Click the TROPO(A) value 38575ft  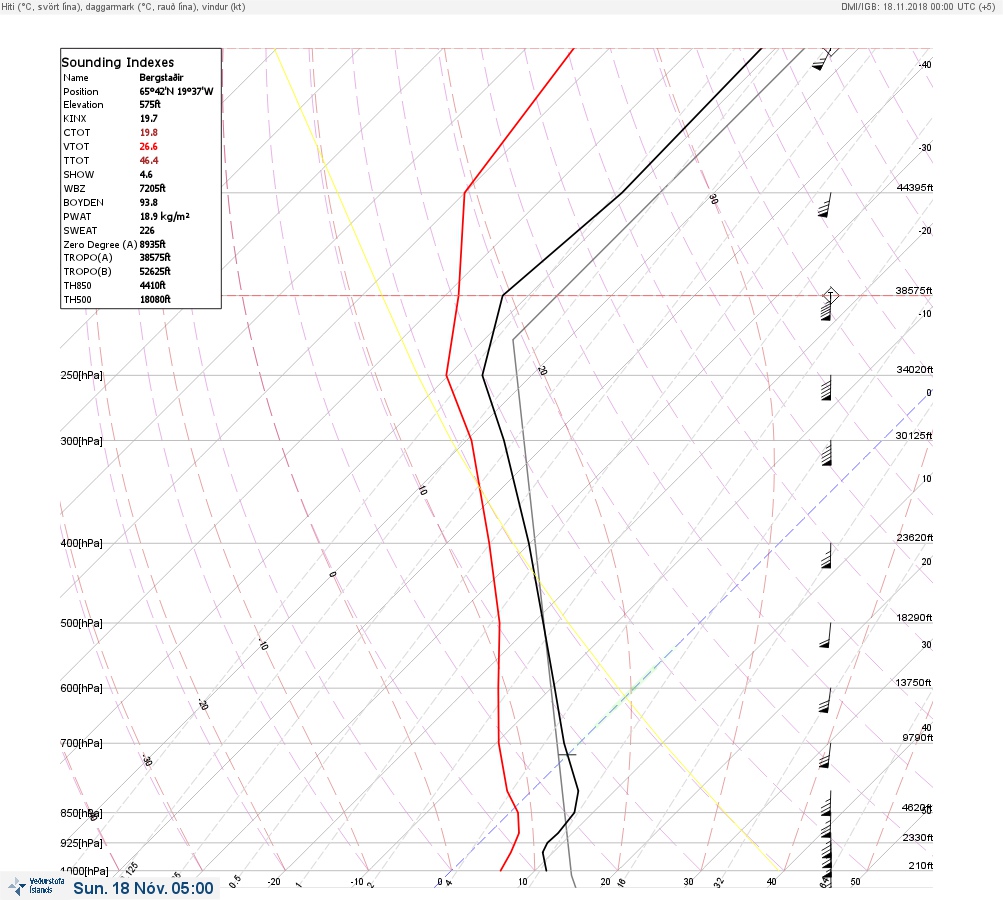tap(155, 257)
